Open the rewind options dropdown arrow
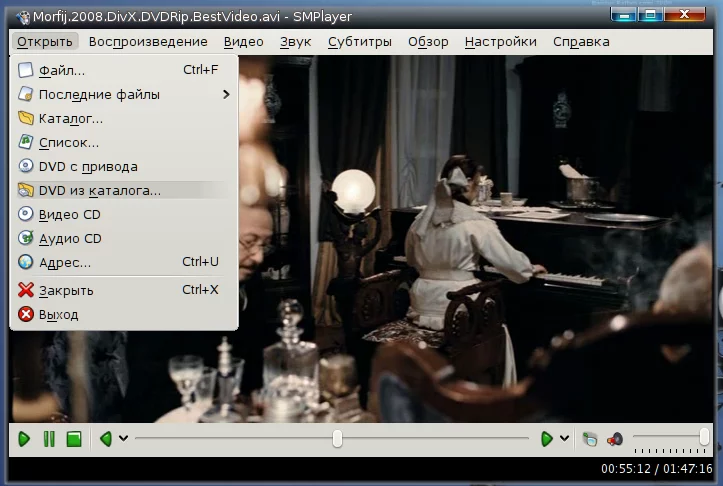 click(124, 438)
